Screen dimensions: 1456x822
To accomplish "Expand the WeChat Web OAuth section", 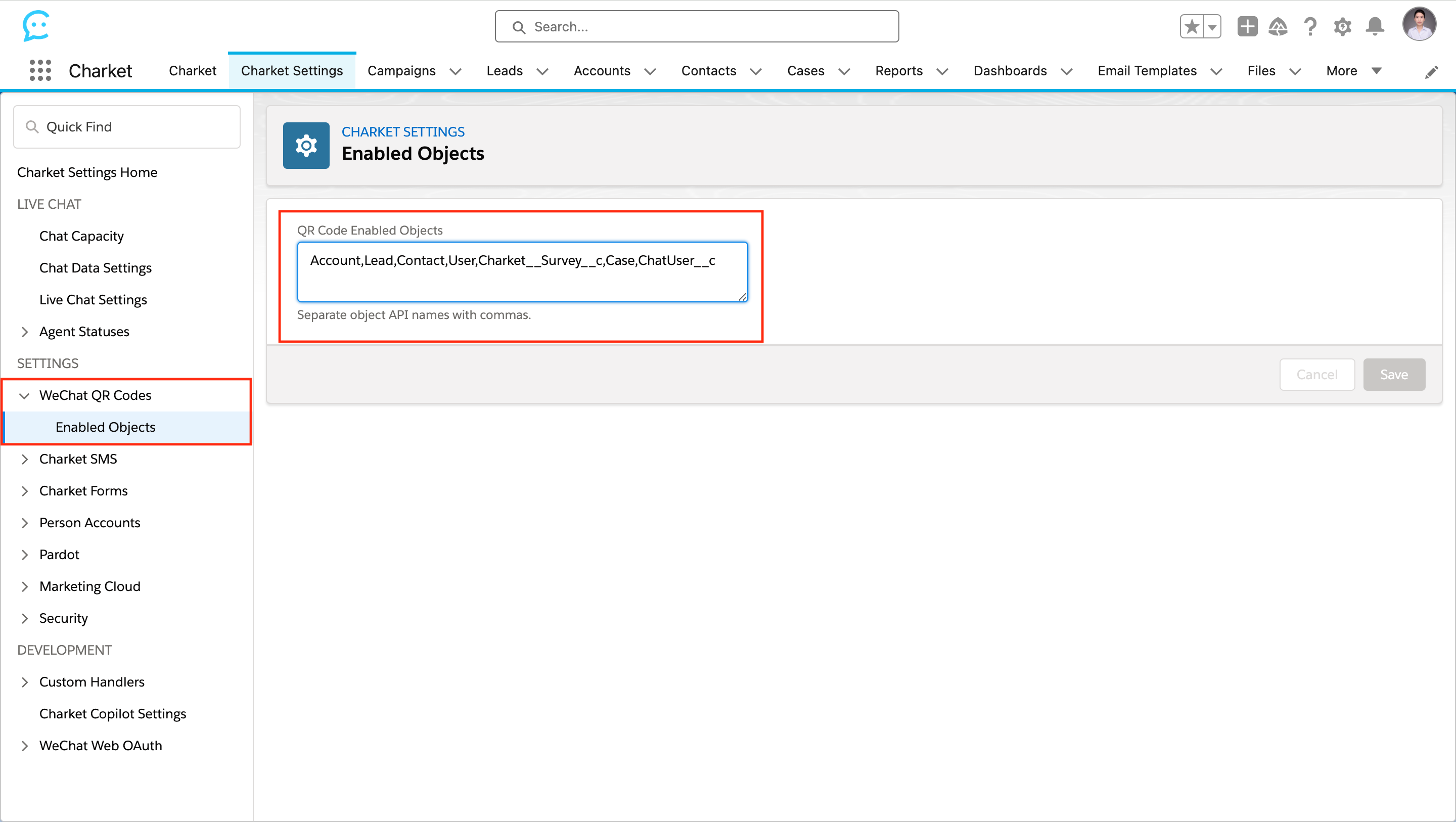I will [x=24, y=746].
